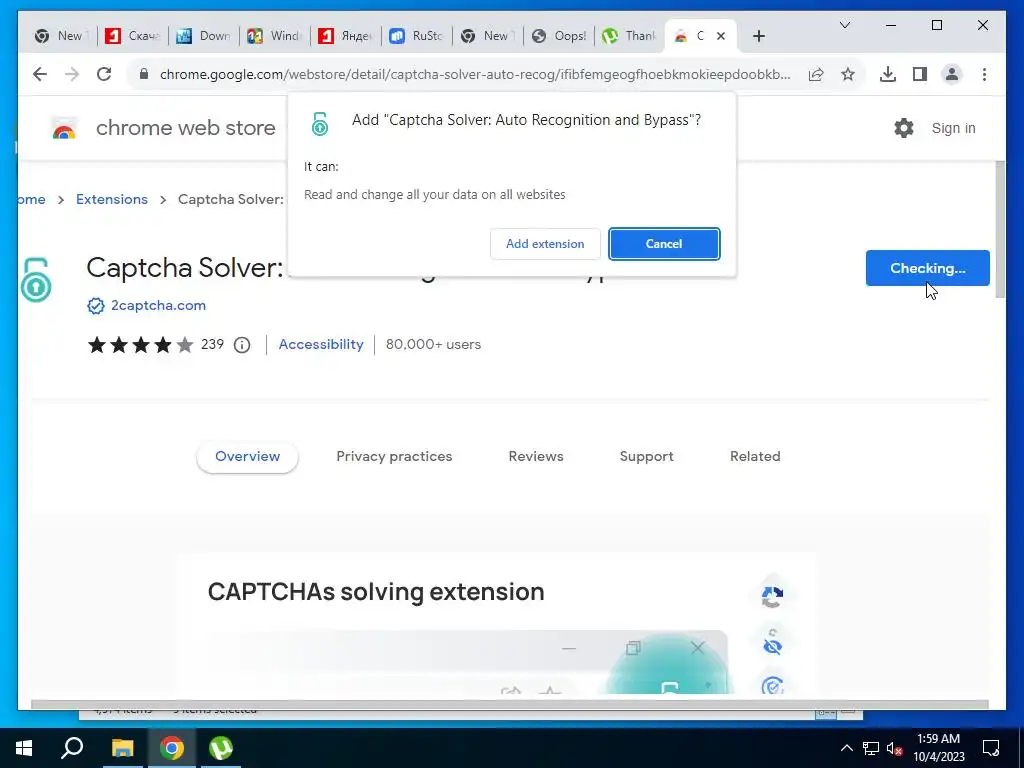The width and height of the screenshot is (1024, 768).
Task: Select the Privacy practices tab
Action: tap(394, 456)
